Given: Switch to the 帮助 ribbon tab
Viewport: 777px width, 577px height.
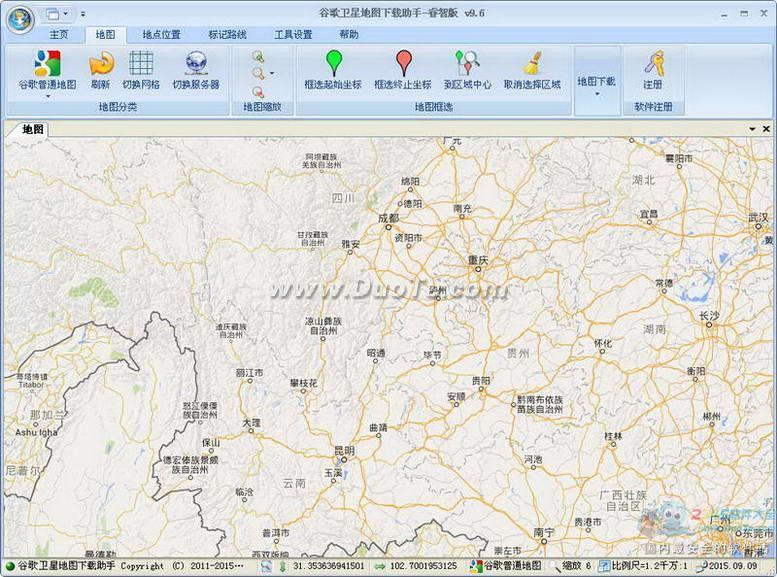Looking at the screenshot, I should coord(349,35).
